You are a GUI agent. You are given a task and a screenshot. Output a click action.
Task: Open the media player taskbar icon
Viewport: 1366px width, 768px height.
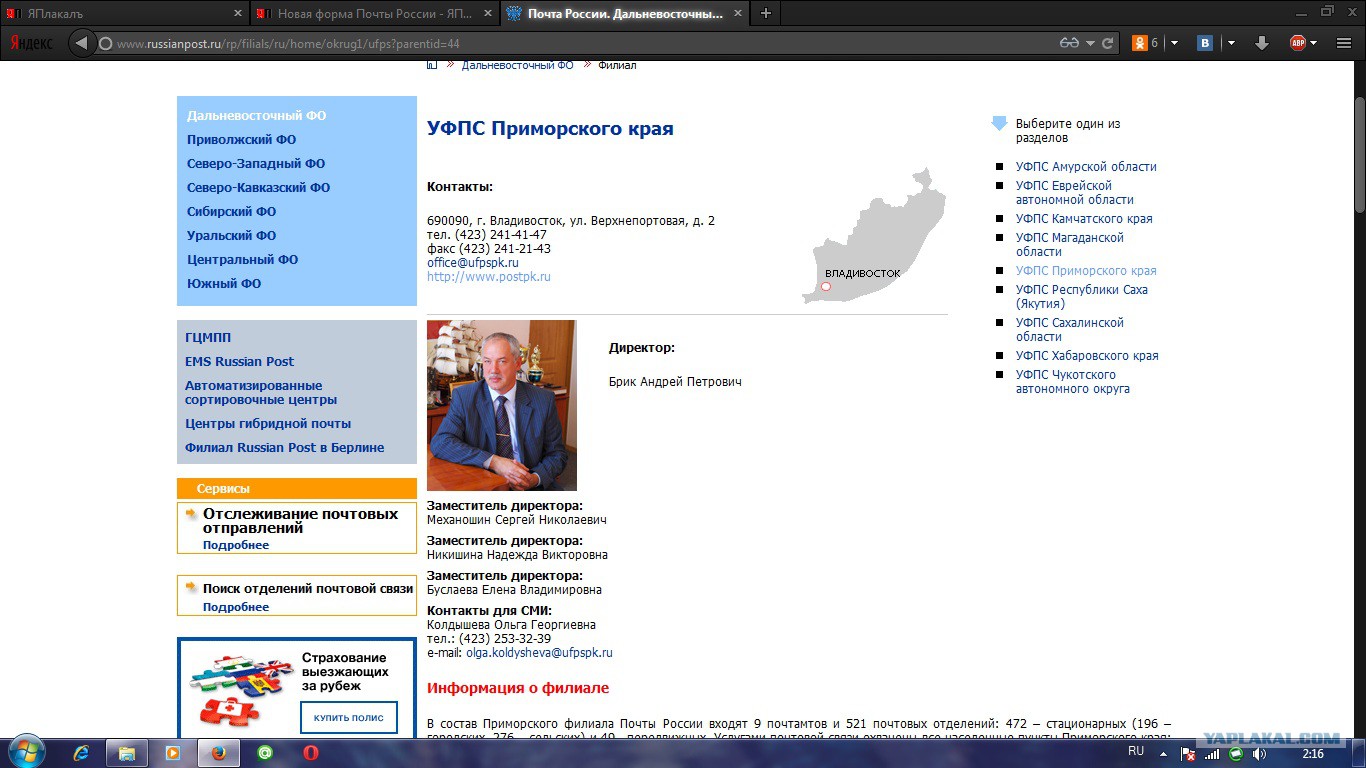pyautogui.click(x=173, y=753)
